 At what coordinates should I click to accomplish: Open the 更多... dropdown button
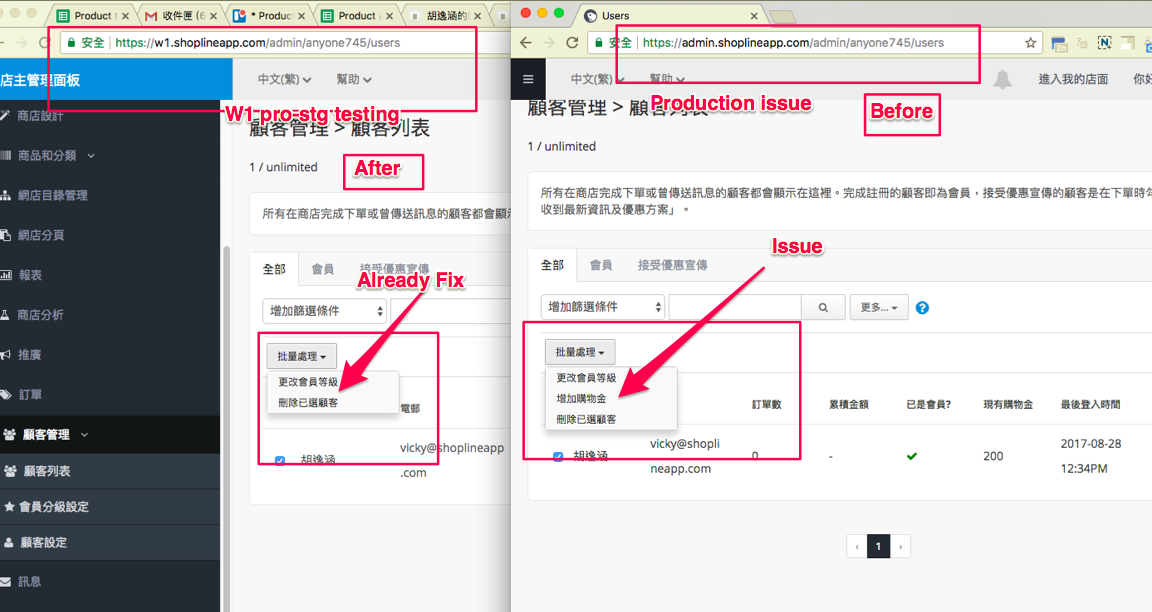point(879,307)
